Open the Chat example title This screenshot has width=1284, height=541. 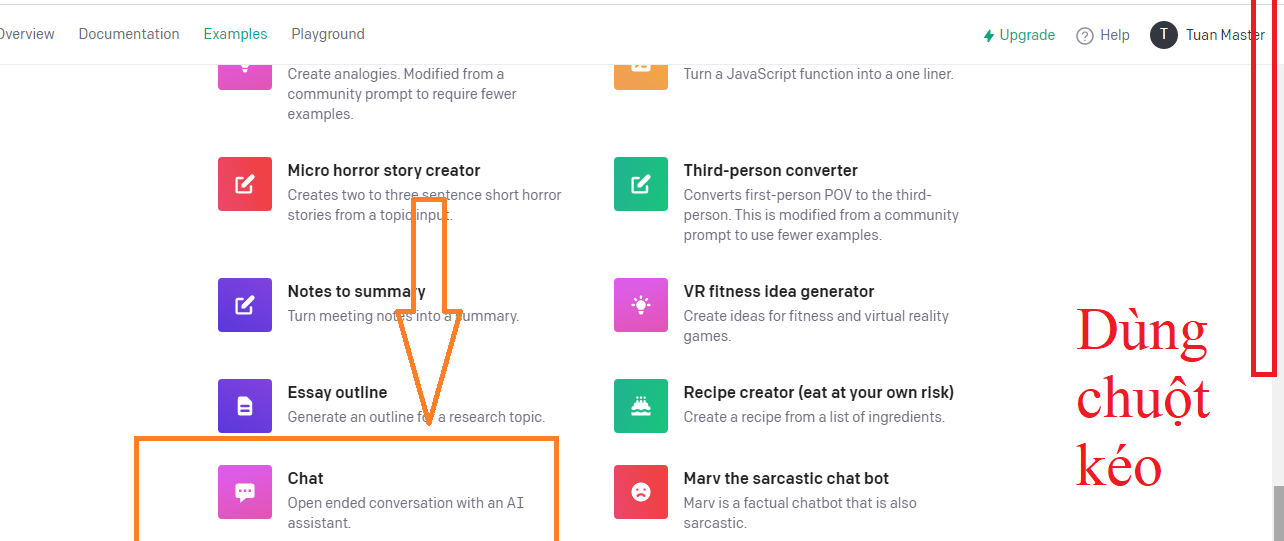(x=305, y=478)
